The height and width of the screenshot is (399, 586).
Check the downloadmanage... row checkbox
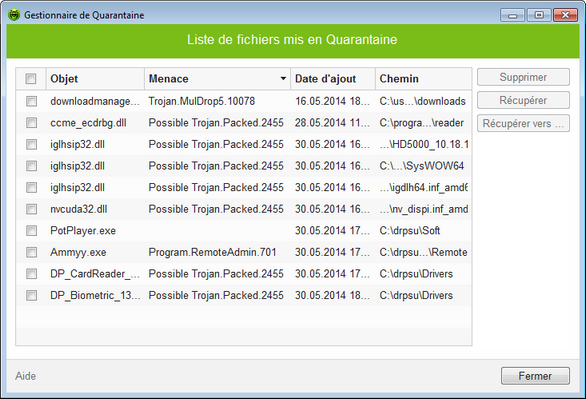[31, 101]
